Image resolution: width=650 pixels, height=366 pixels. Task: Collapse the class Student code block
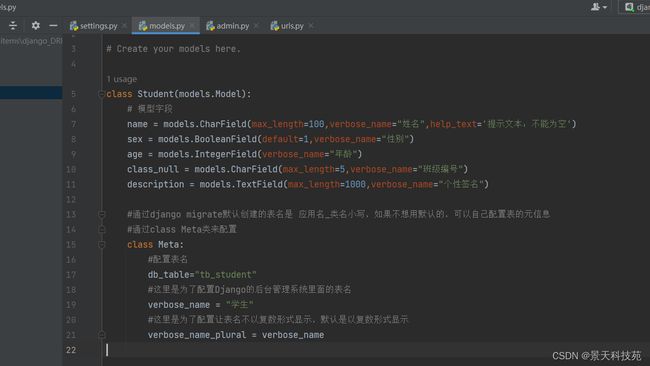click(101, 94)
